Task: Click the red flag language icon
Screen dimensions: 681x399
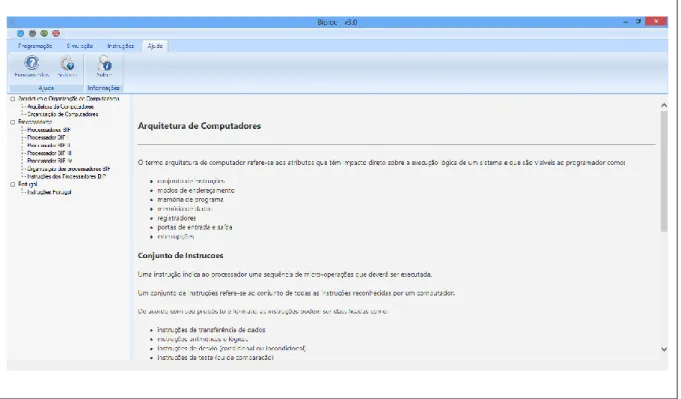Action: pos(56,33)
